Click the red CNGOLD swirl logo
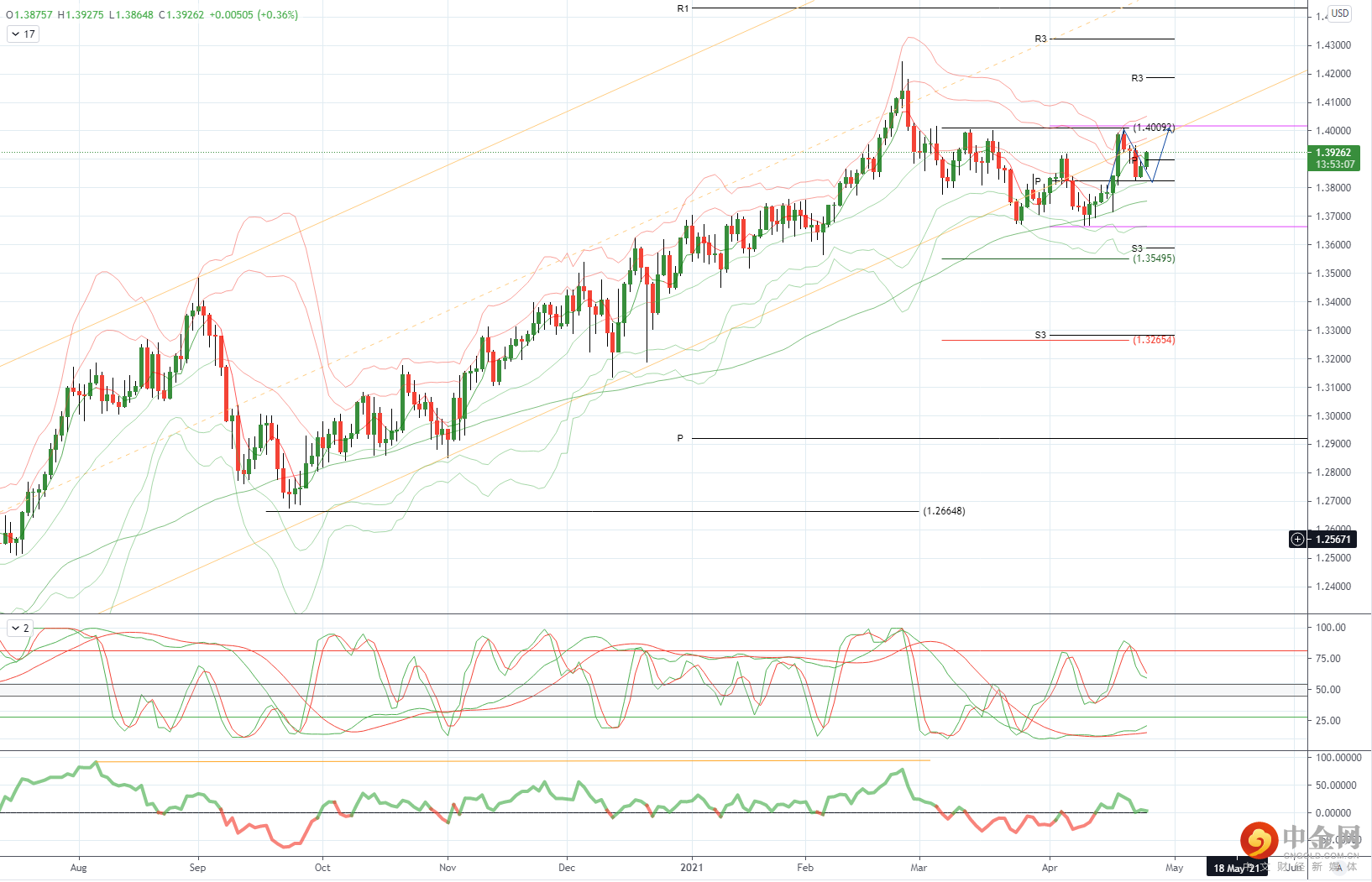Image resolution: width=1372 pixels, height=882 pixels. point(1258,840)
